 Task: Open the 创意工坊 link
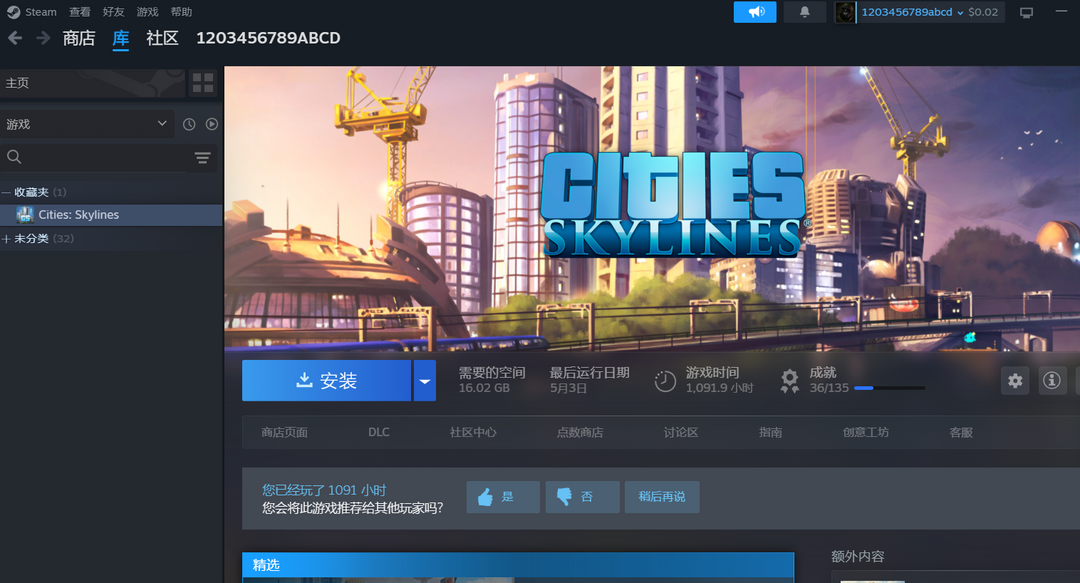[866, 432]
